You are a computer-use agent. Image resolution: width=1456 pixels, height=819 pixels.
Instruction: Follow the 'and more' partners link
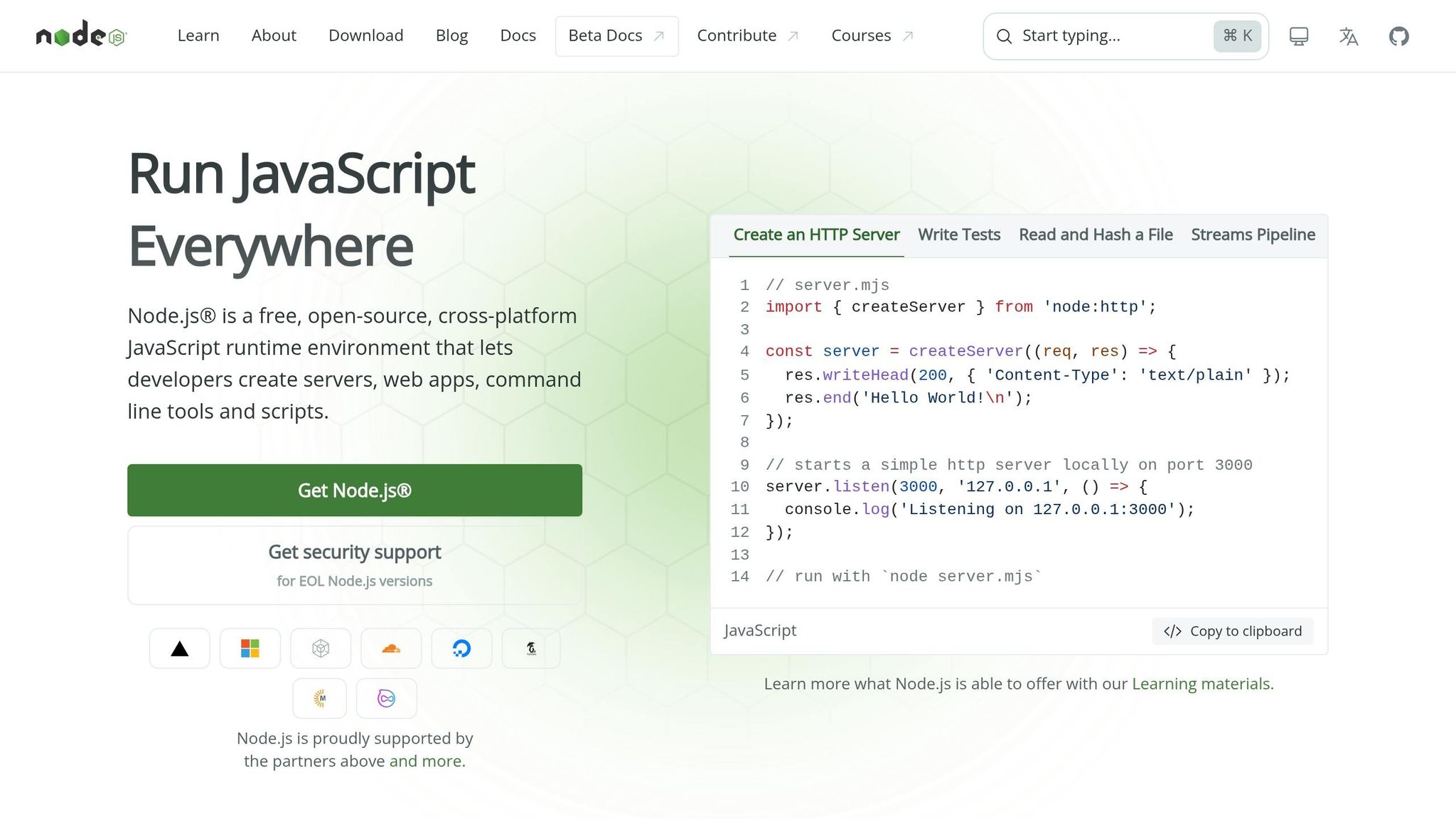tap(425, 761)
